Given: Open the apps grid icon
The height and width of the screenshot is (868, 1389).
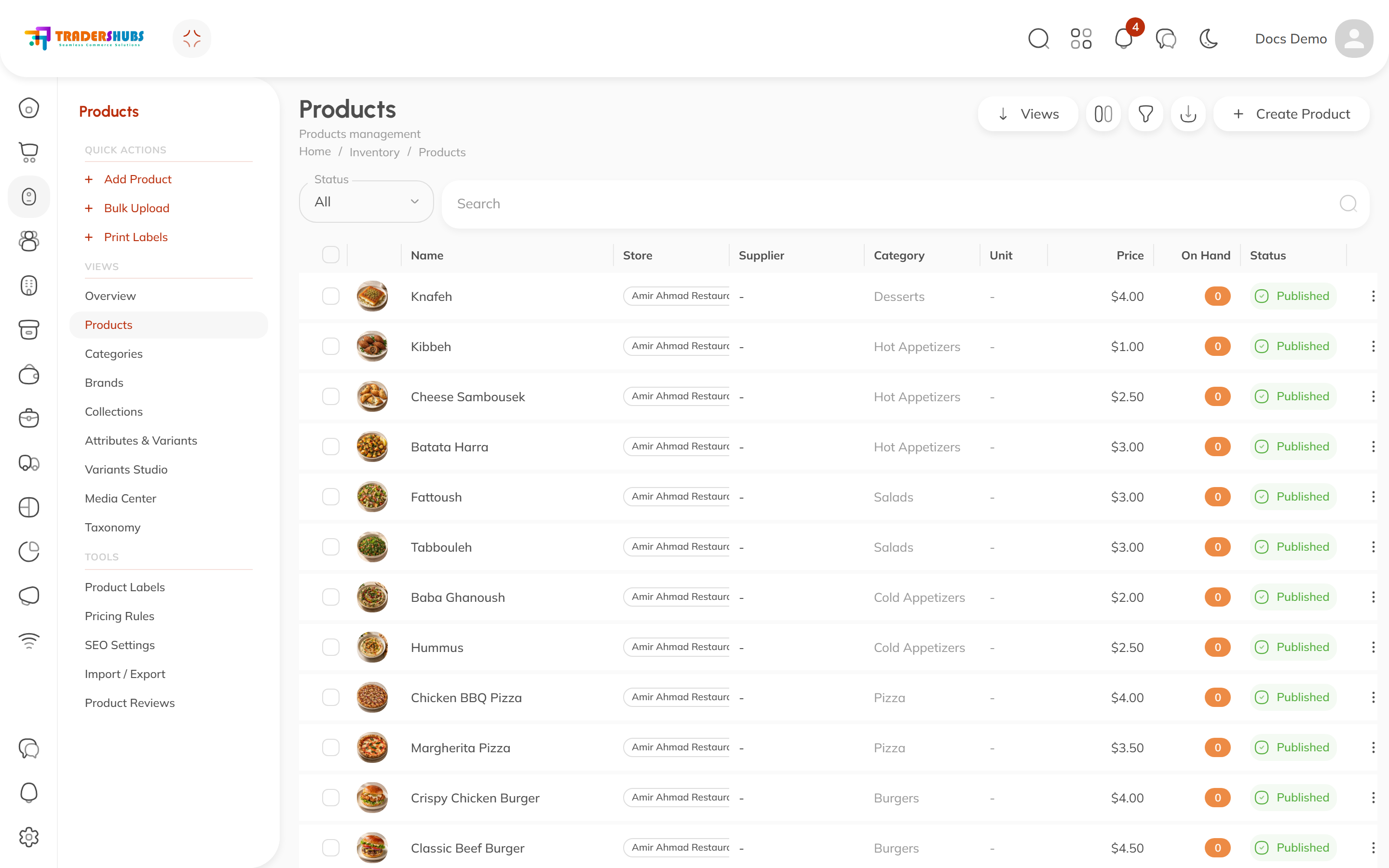Looking at the screenshot, I should coord(1081,39).
